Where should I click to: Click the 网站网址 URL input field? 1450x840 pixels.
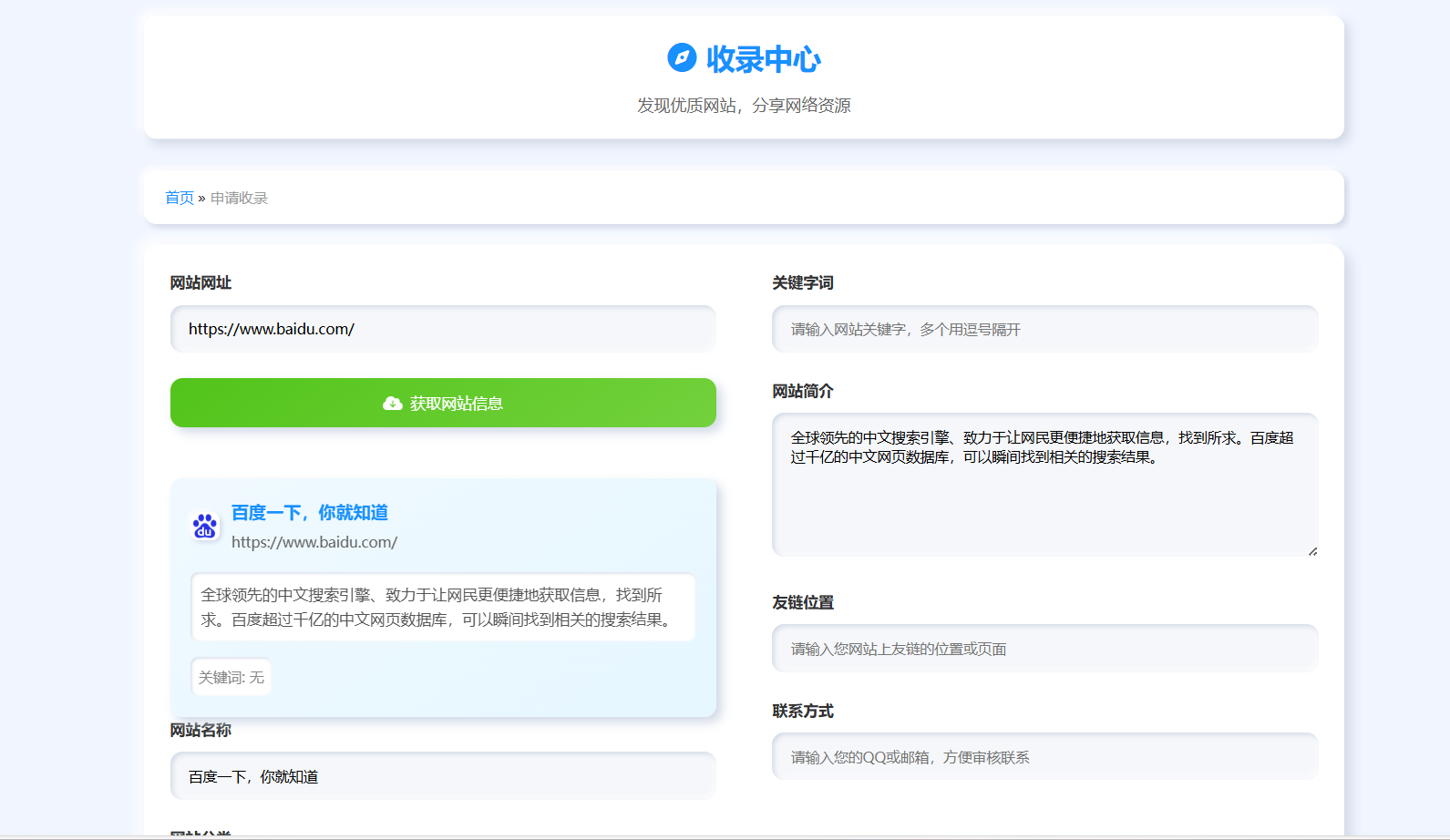tap(443, 329)
